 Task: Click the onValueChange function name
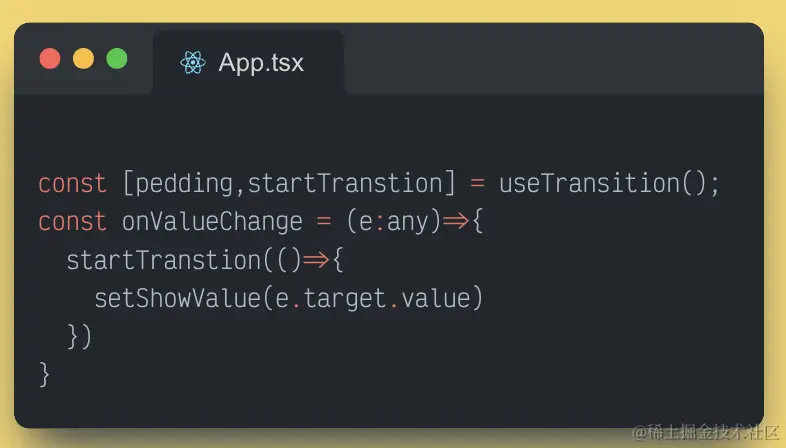(x=212, y=222)
